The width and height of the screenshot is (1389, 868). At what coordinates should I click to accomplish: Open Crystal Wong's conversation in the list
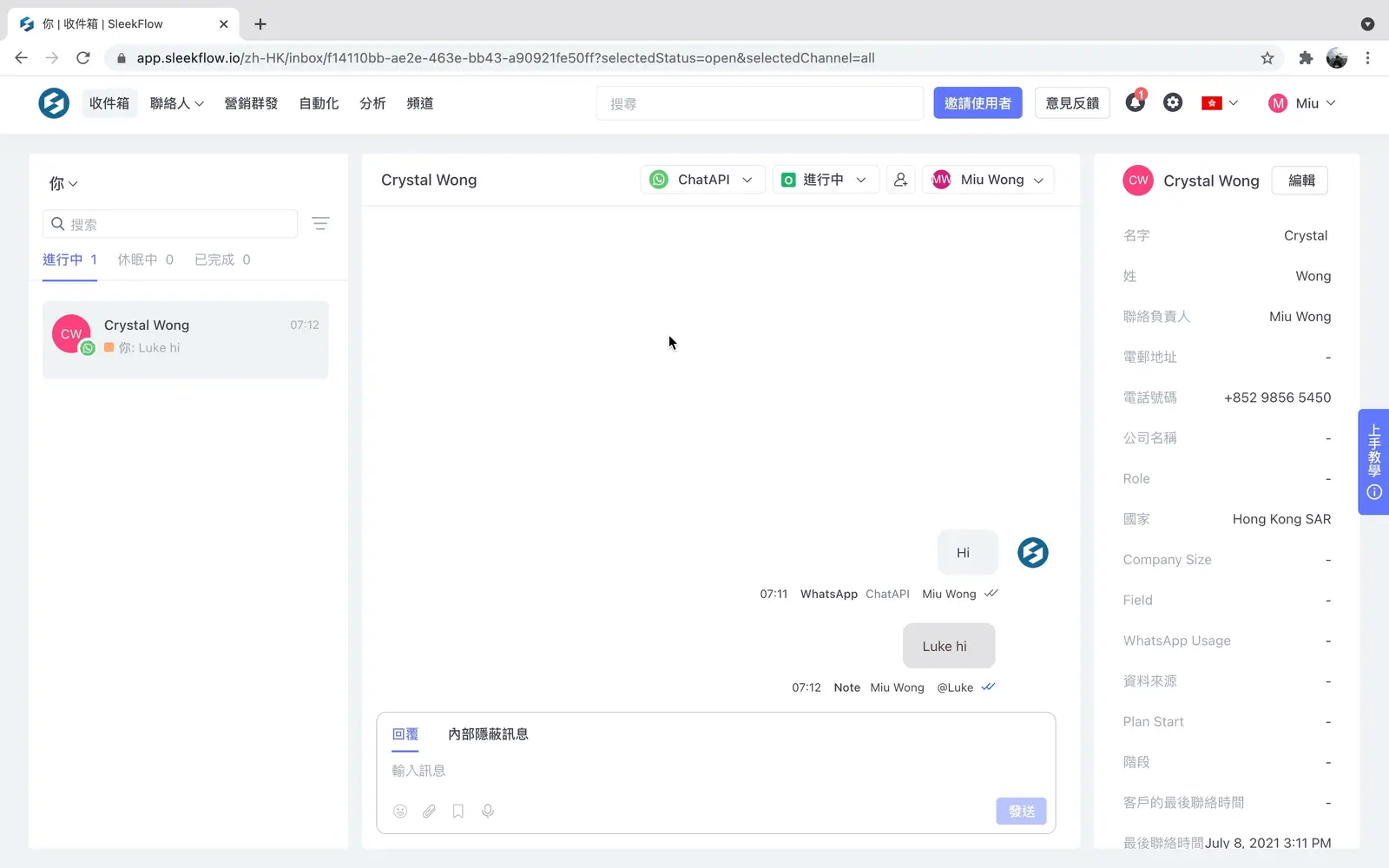tap(186, 339)
